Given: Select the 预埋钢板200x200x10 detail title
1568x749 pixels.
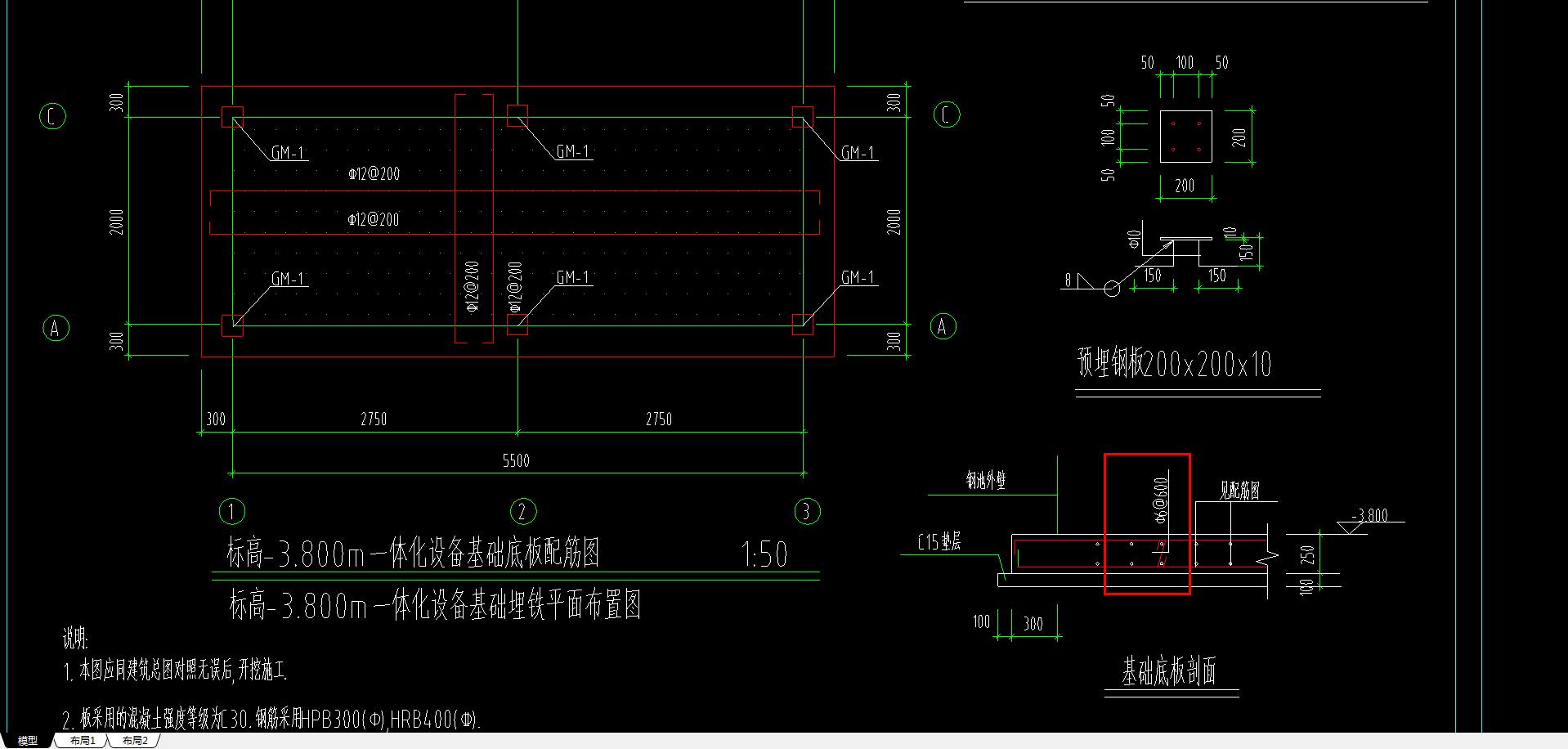Looking at the screenshot, I should tap(1175, 363).
